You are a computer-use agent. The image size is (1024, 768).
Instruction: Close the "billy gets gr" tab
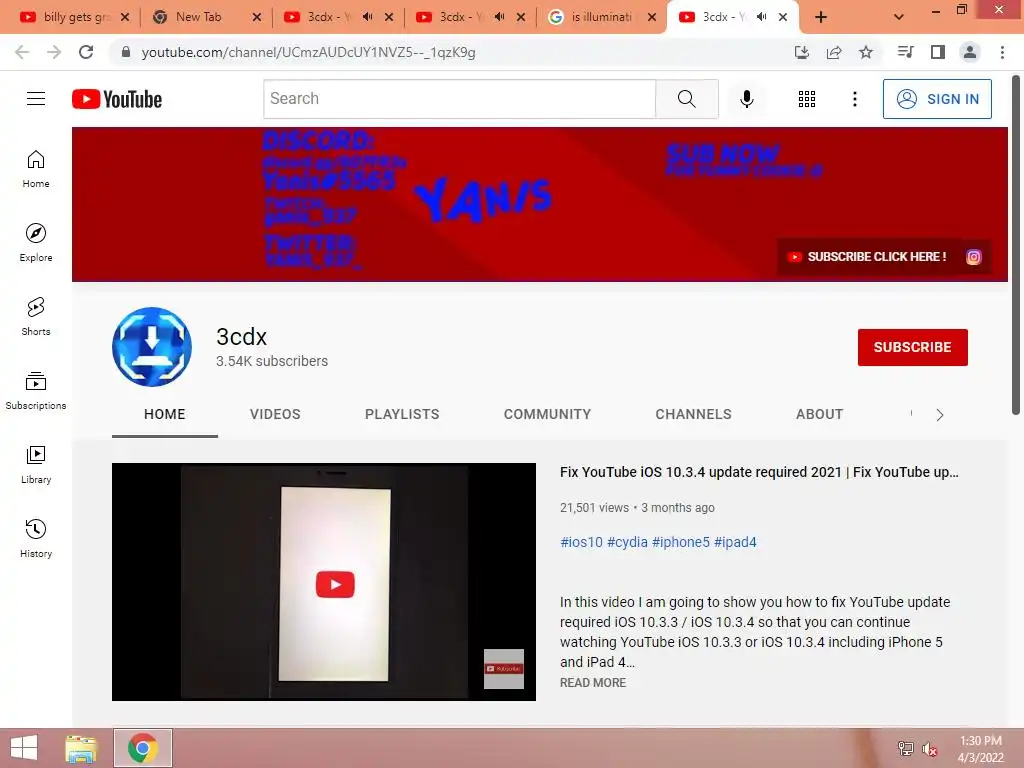tap(125, 17)
